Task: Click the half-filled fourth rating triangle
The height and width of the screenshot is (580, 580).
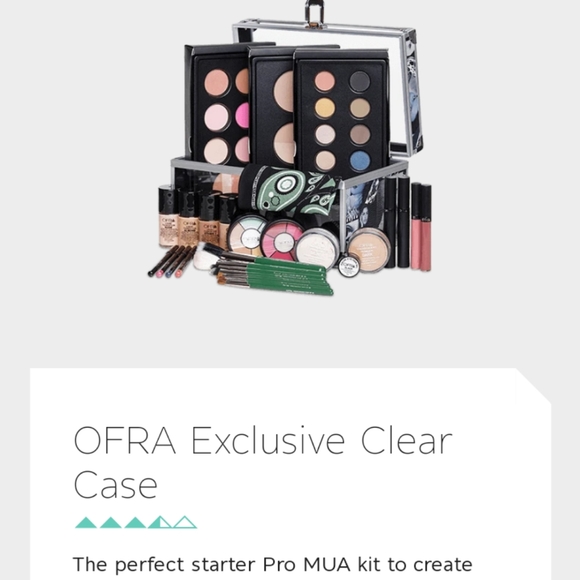Action: [160, 522]
